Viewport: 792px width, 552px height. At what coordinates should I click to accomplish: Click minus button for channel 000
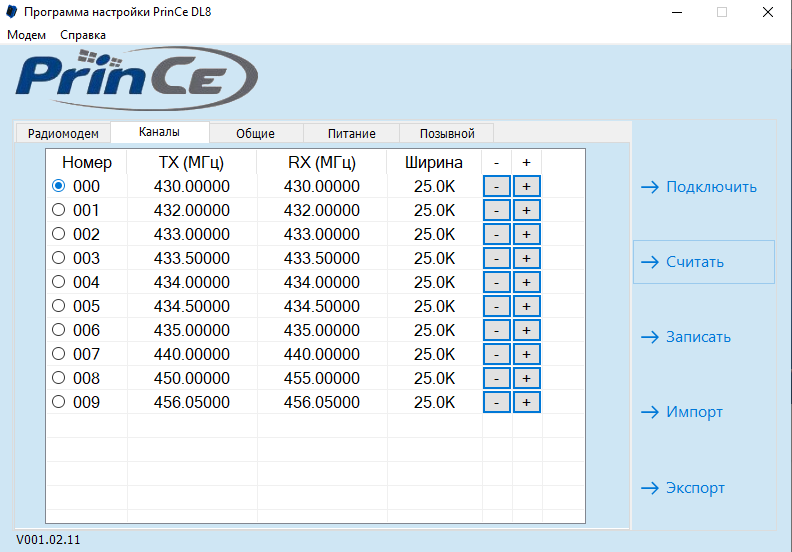pyautogui.click(x=497, y=186)
